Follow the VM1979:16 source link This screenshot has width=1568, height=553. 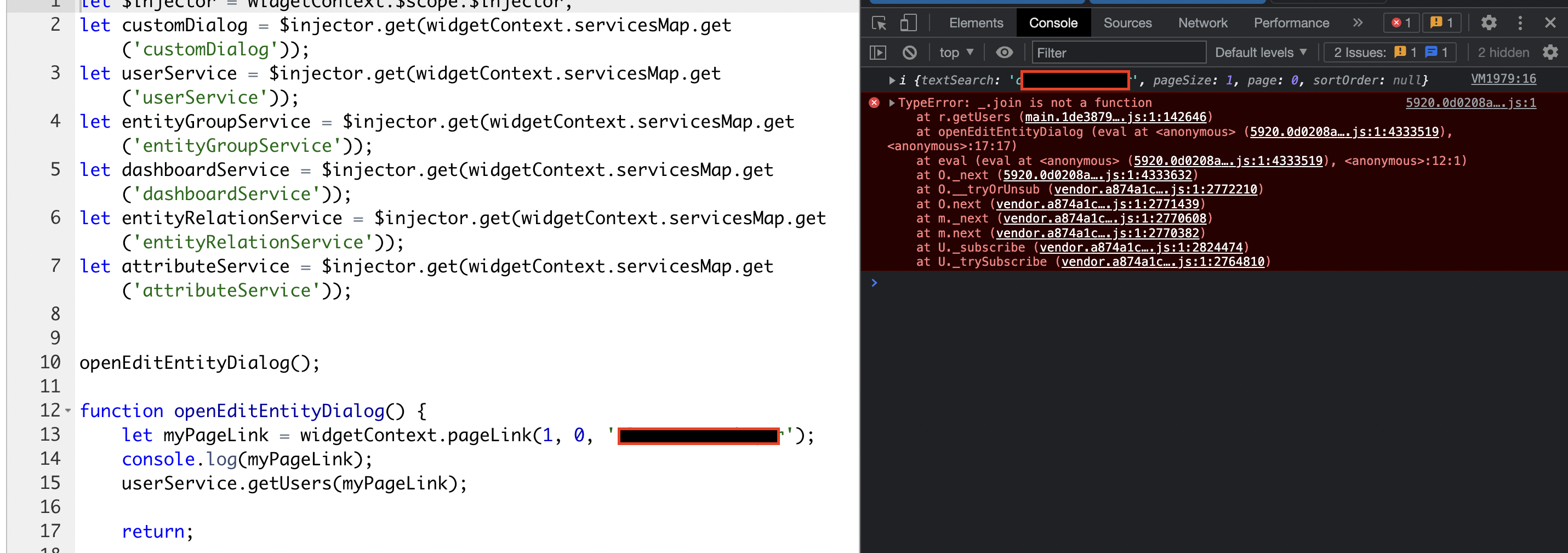coord(1503,78)
